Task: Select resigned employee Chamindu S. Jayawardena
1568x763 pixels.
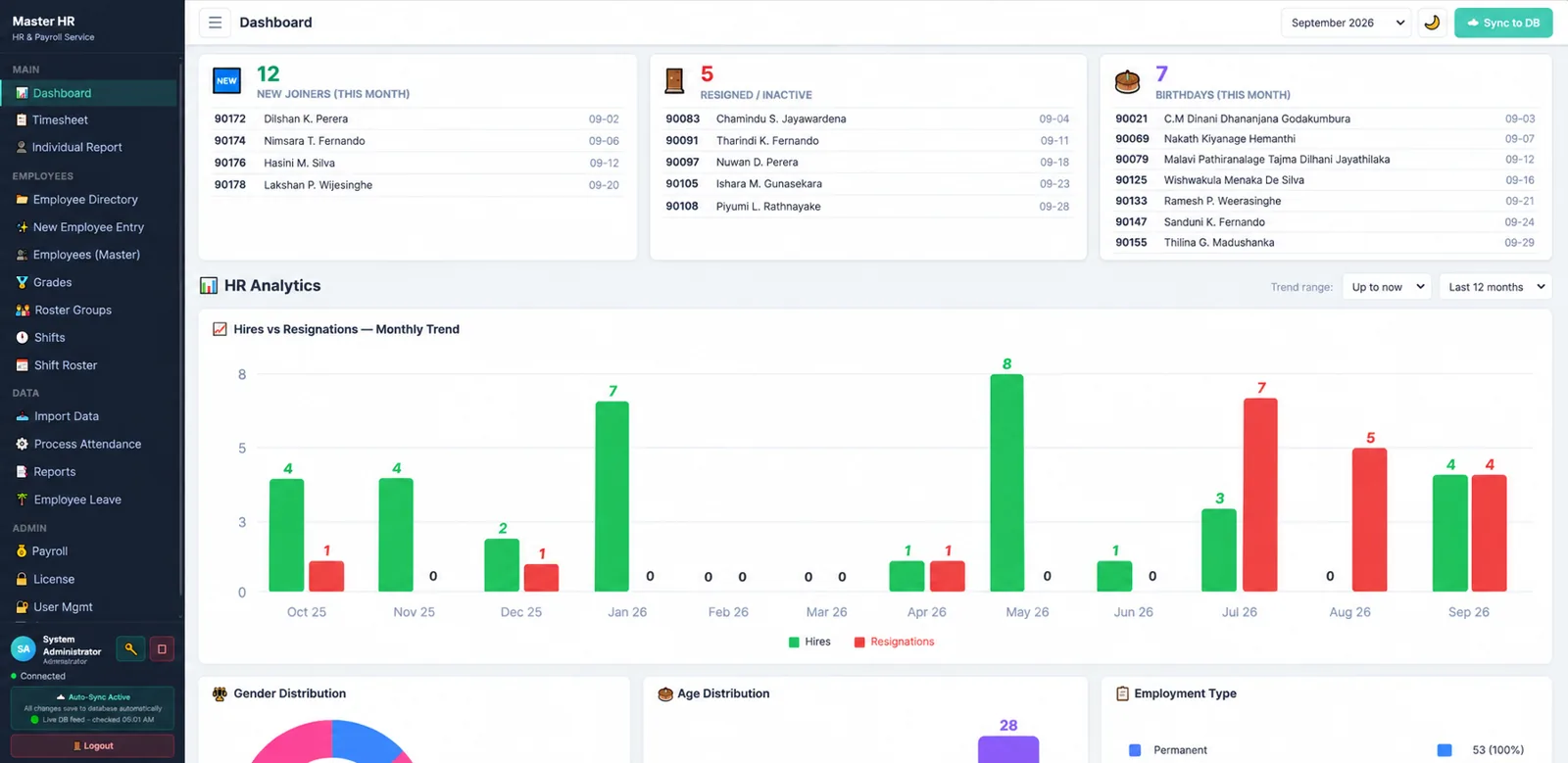Action: [x=867, y=119]
